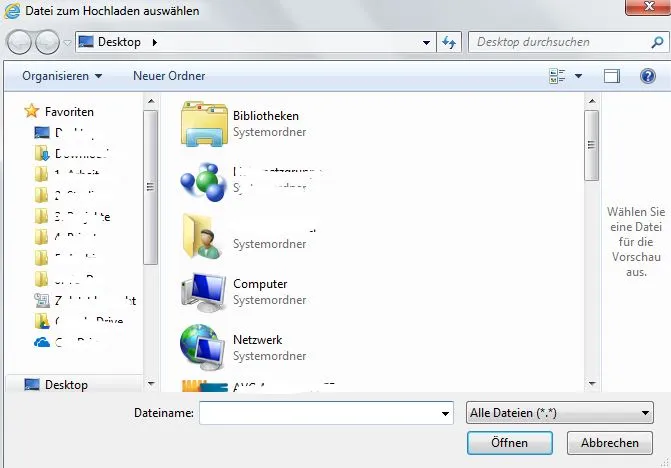Viewport: 671px width, 468px height.
Task: Click the Internet Explorer icon in title bar
Action: (12, 11)
